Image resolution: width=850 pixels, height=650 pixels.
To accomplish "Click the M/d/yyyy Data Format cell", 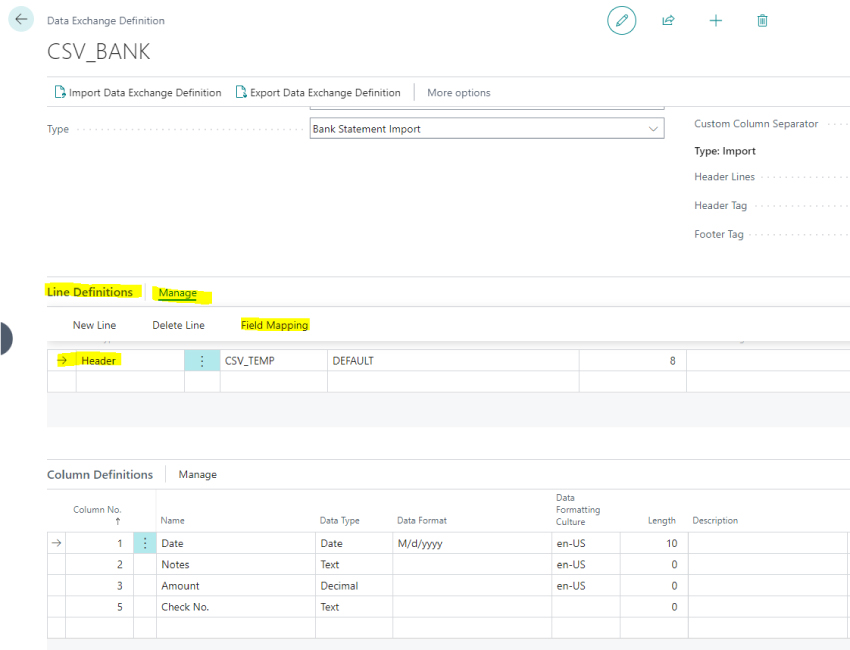I will pyautogui.click(x=470, y=544).
